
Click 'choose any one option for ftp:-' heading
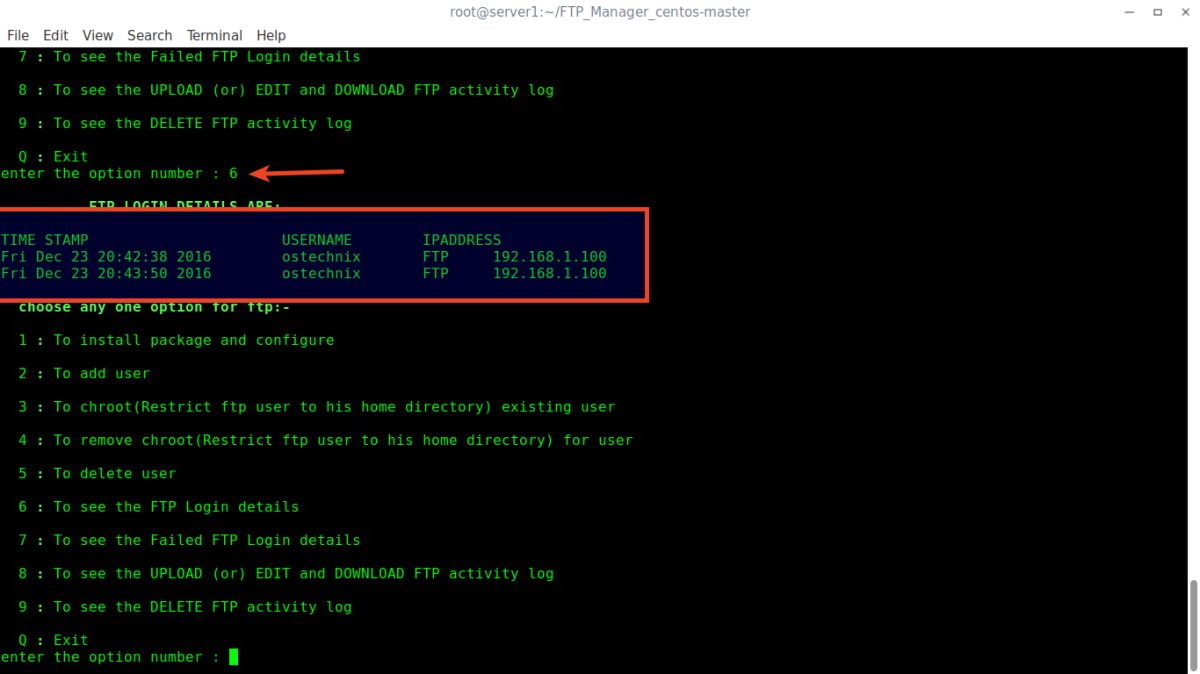pyautogui.click(x=154, y=308)
